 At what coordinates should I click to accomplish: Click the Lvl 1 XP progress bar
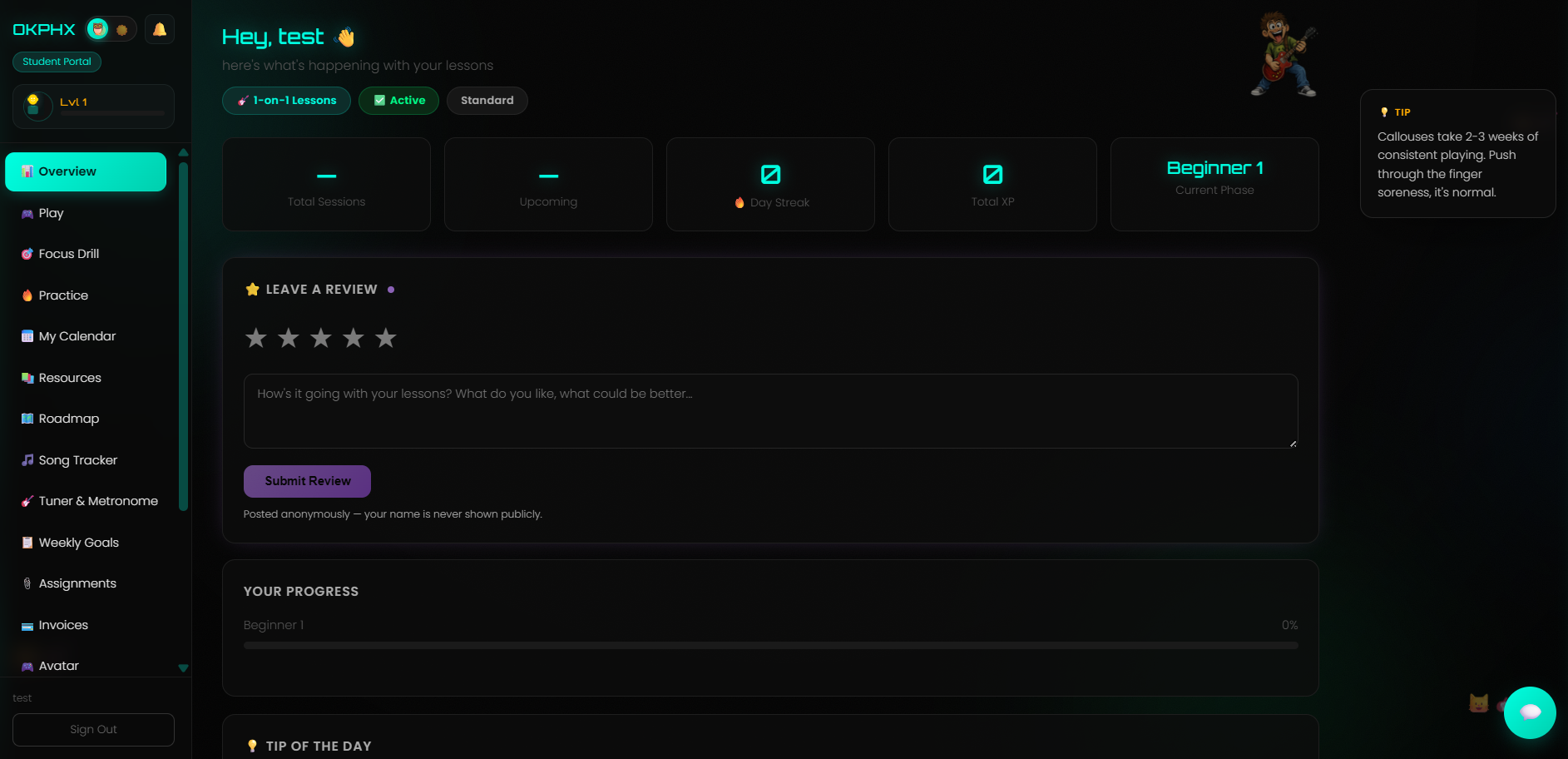[x=111, y=113]
